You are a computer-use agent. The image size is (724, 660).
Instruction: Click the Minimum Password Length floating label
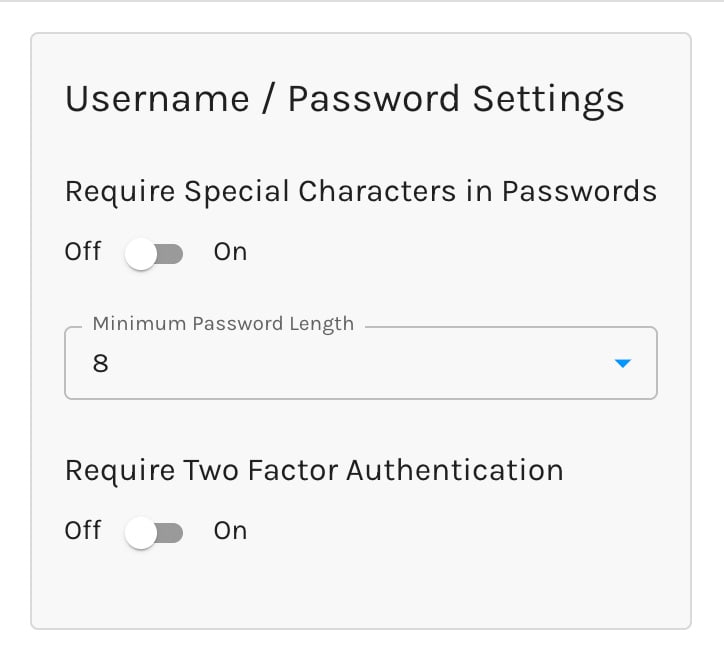(223, 324)
